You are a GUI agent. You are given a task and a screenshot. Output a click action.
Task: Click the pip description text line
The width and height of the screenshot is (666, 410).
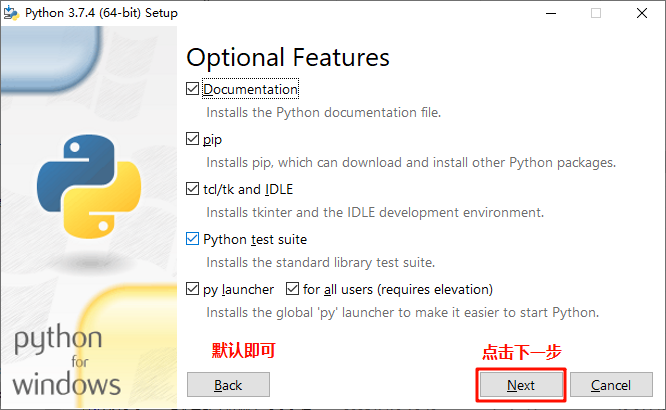410,162
